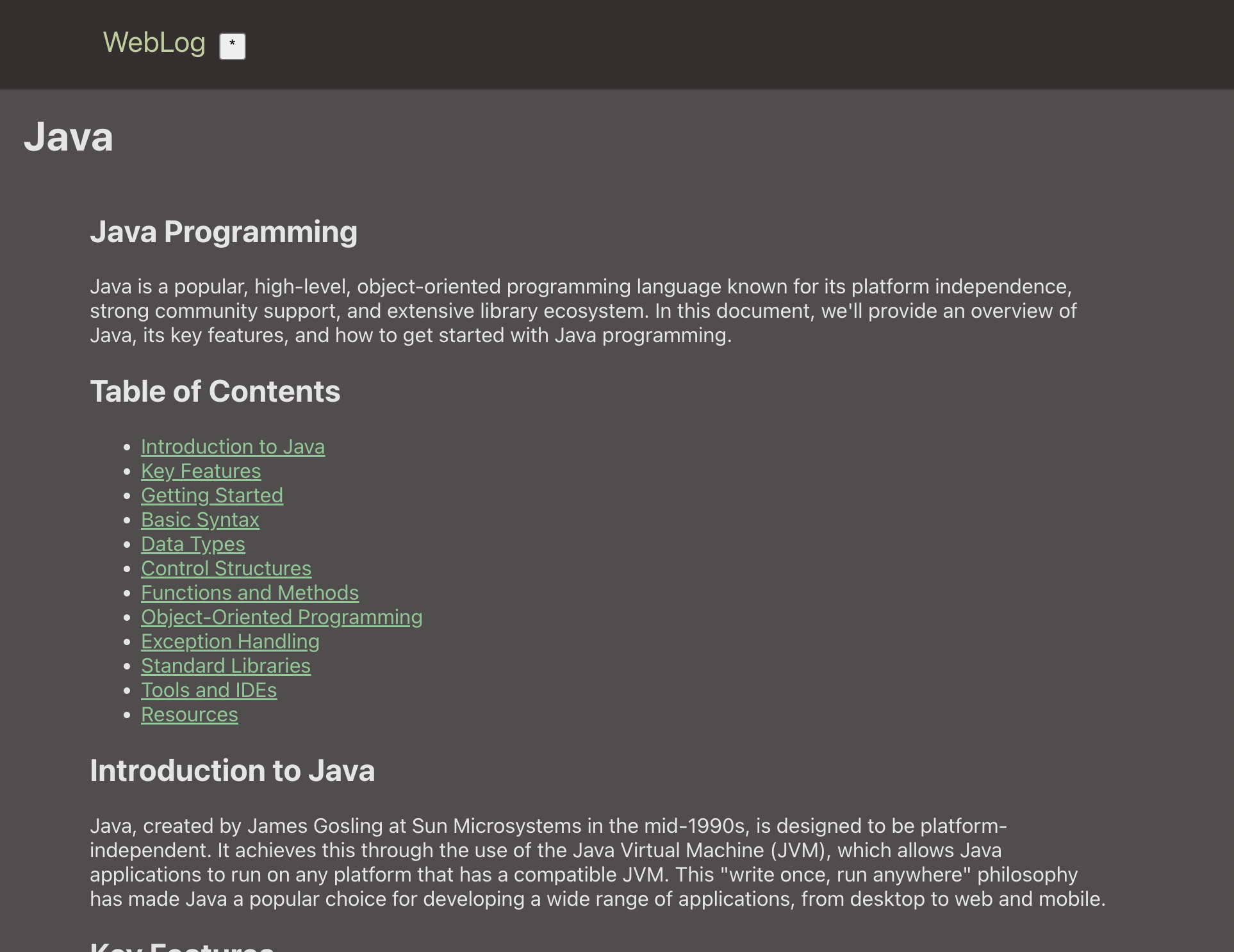Select the Basic Syntax link
The height and width of the screenshot is (952, 1234).
click(x=200, y=520)
